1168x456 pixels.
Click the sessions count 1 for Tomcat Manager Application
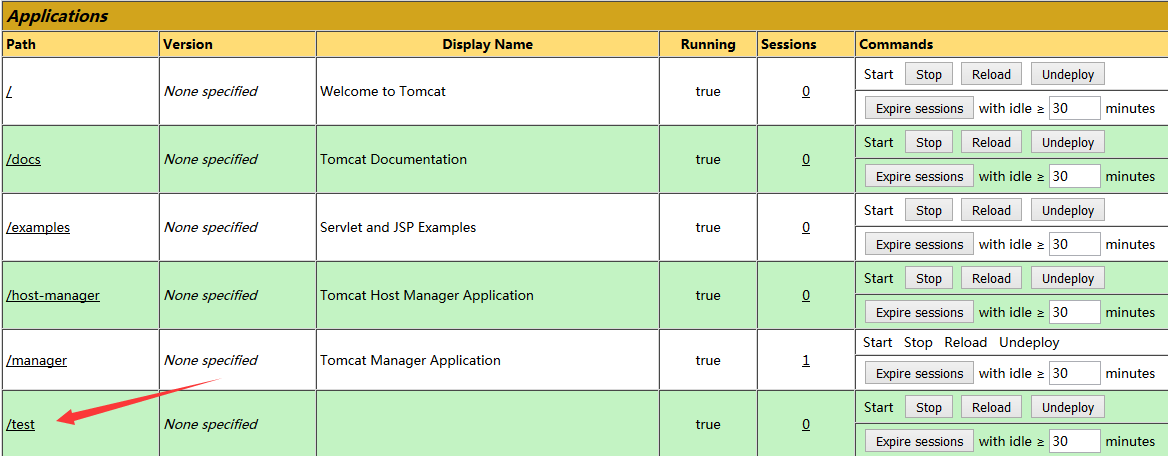point(806,360)
